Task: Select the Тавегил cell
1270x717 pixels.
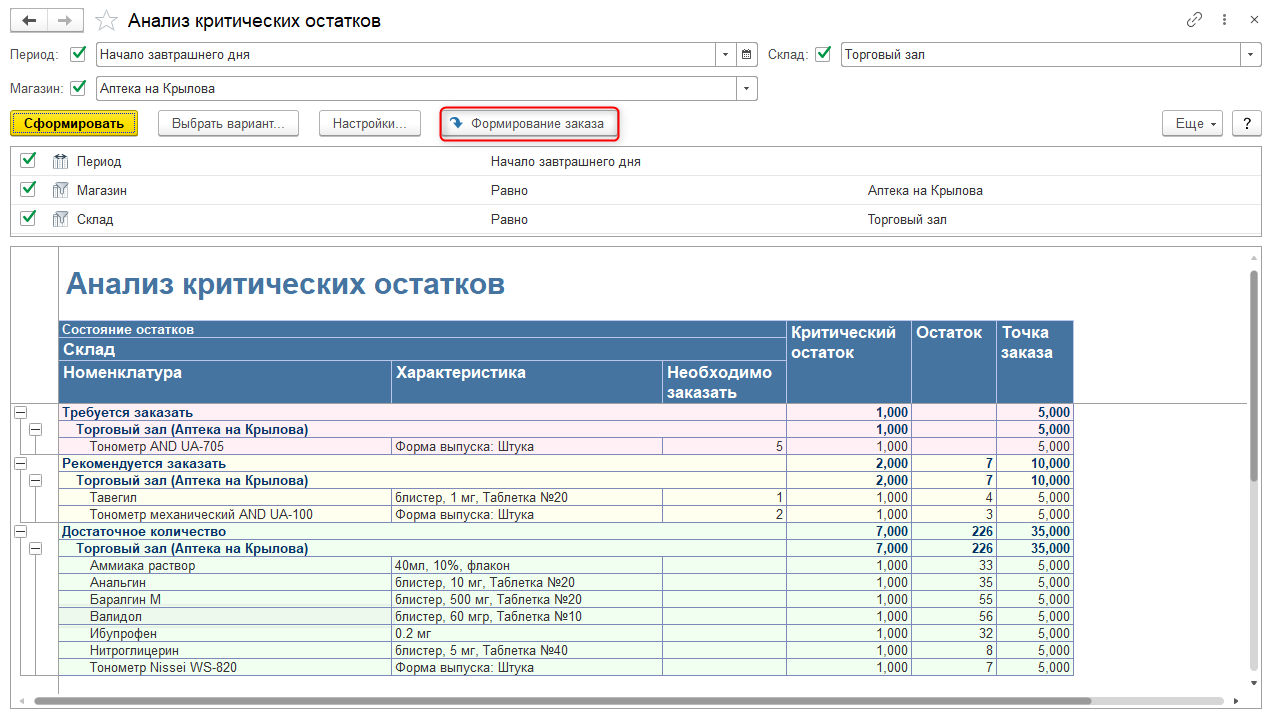Action: (x=225, y=497)
